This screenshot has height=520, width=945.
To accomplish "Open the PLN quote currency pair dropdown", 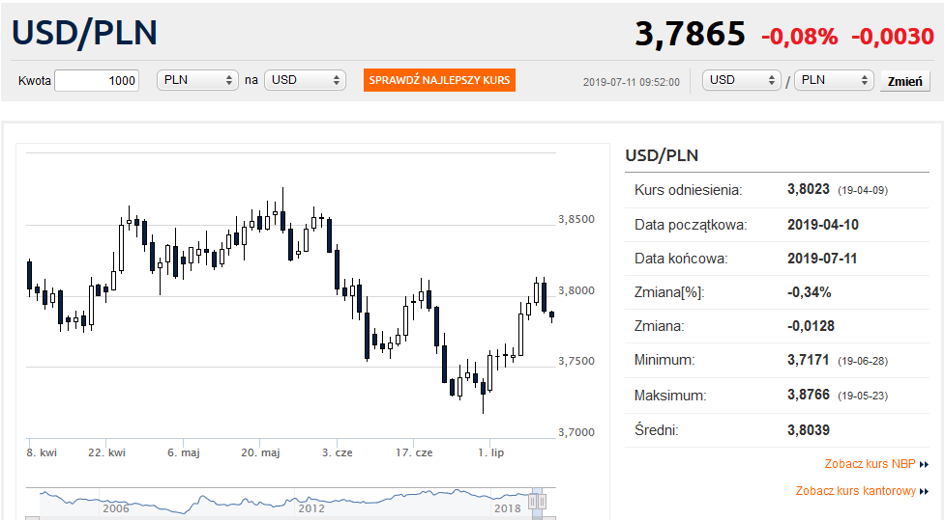I will (834, 80).
